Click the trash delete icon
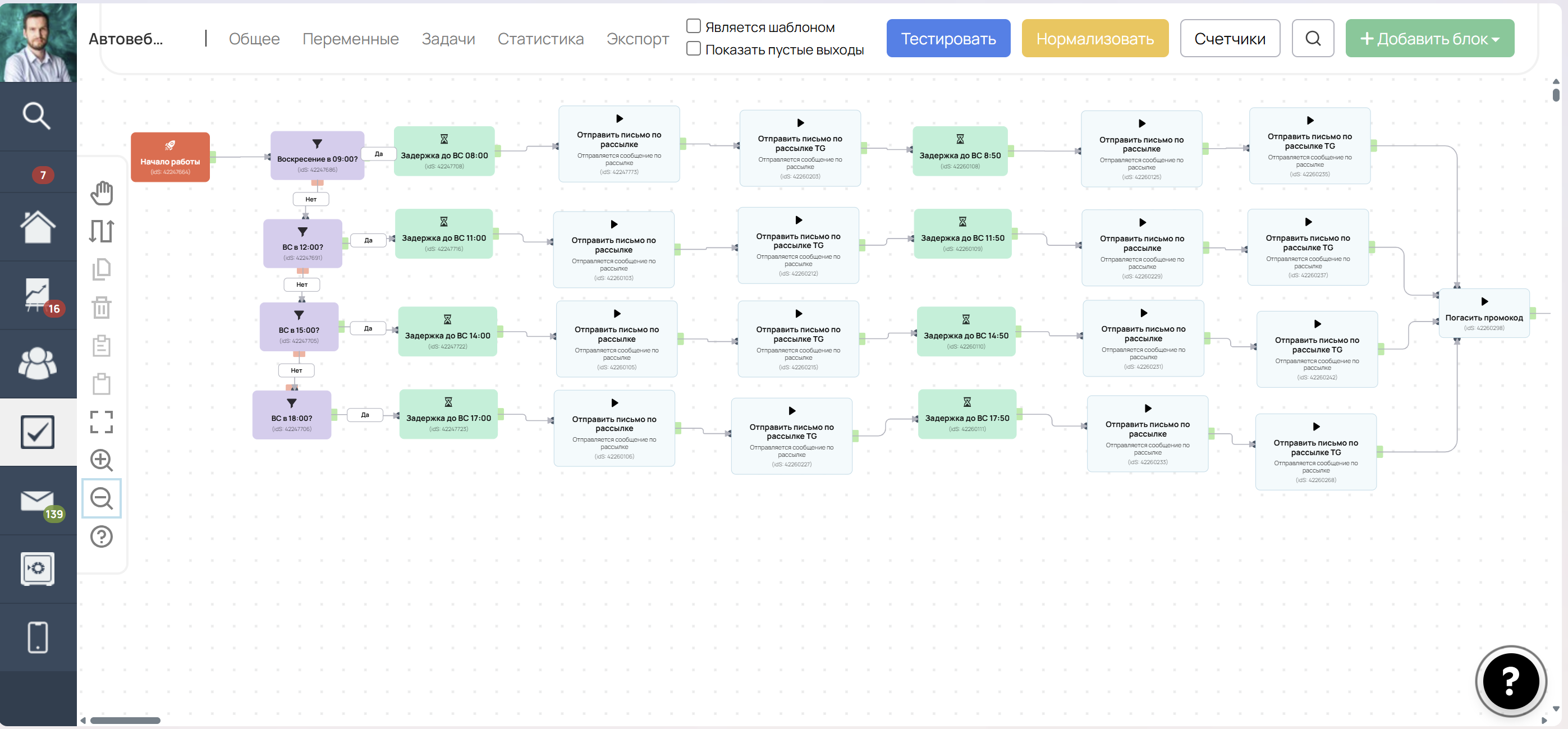Screen dimensions: 1568x729 click(x=102, y=308)
